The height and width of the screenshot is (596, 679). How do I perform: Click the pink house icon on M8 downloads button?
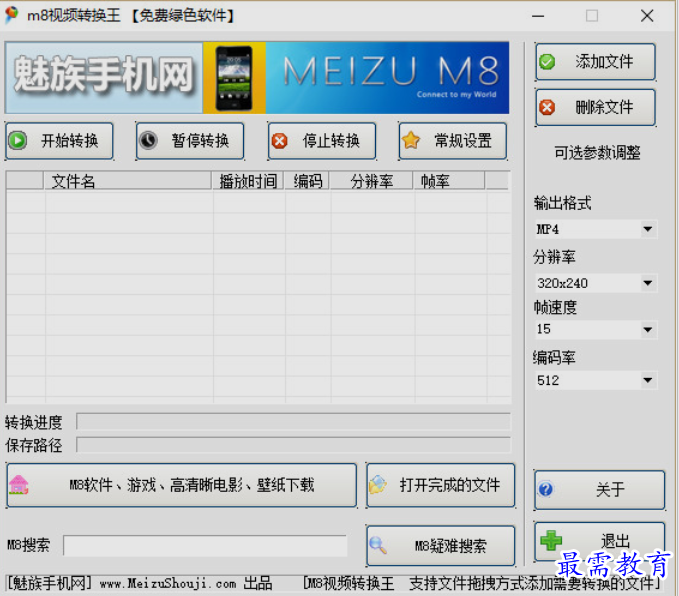point(19,485)
